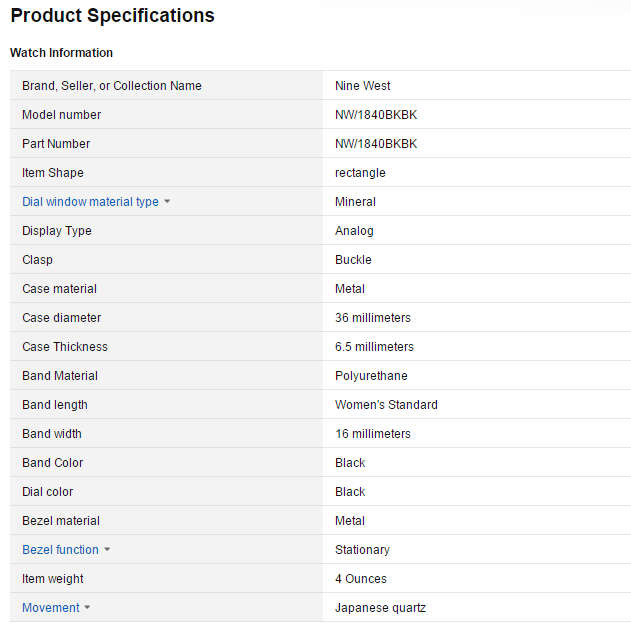Select the Watch Information subheading
The height and width of the screenshot is (627, 631).
(61, 53)
